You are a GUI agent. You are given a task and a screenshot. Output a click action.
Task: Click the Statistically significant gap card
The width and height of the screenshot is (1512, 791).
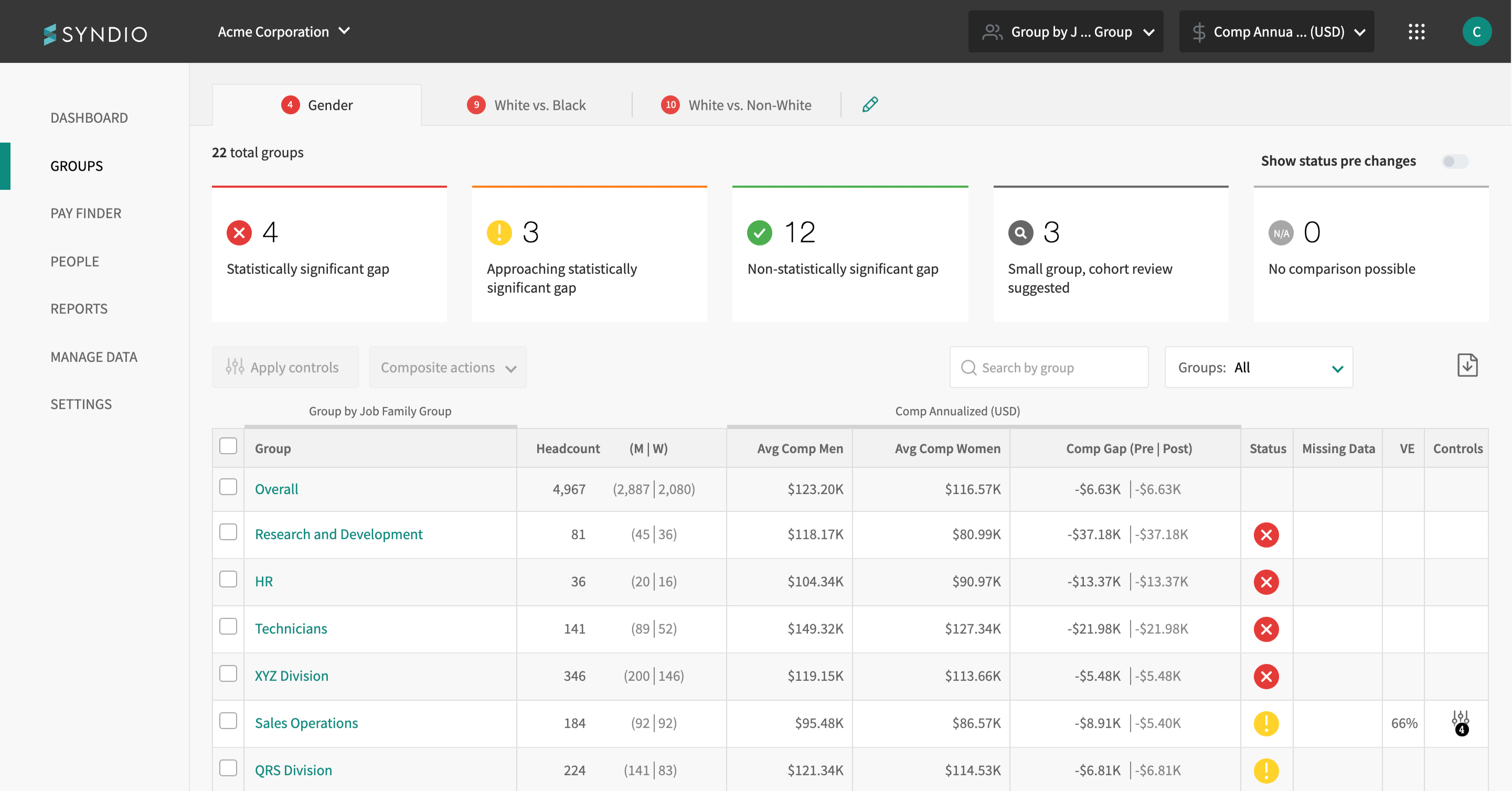click(329, 253)
